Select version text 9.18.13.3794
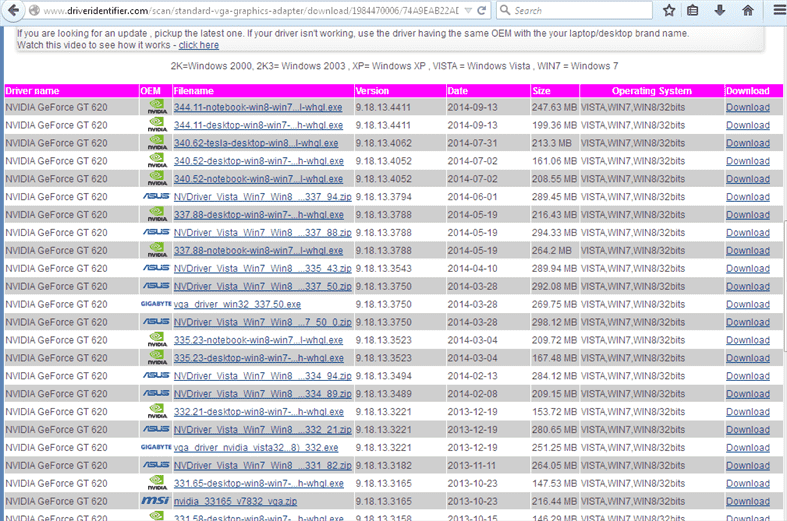The height and width of the screenshot is (521, 787). (383, 197)
